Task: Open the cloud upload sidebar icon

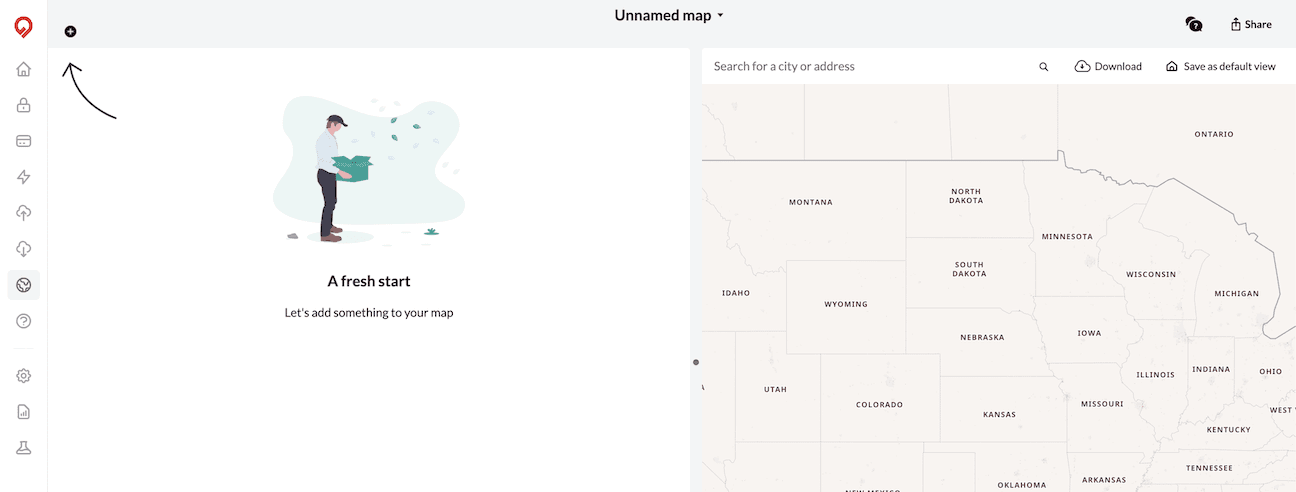Action: click(24, 213)
